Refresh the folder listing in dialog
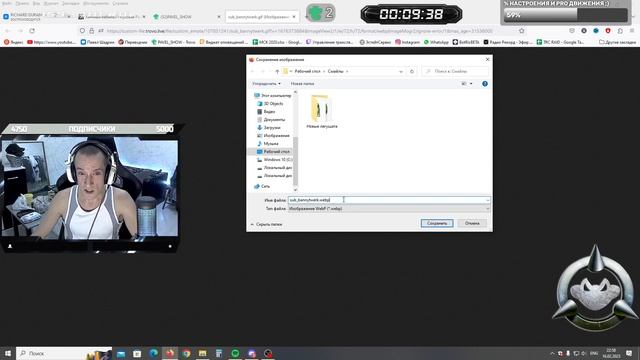640x360 pixels. (x=411, y=71)
